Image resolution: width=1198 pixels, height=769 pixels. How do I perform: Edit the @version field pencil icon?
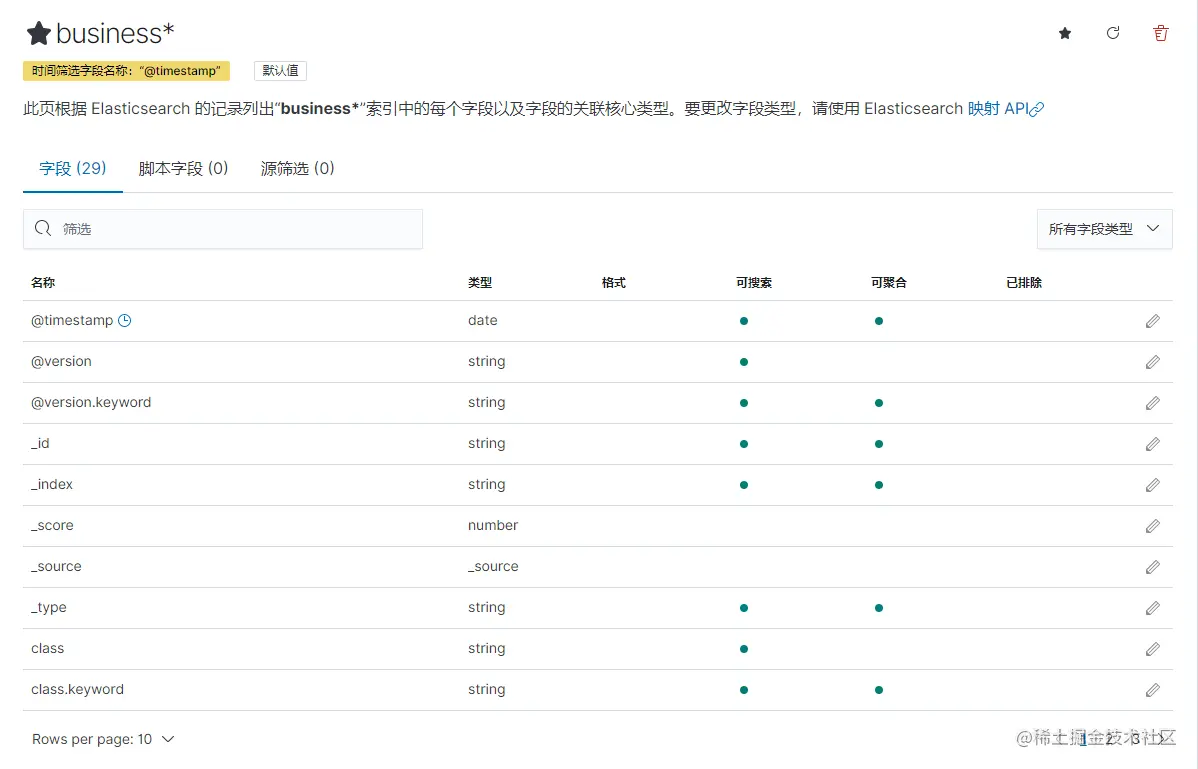pos(1153,362)
